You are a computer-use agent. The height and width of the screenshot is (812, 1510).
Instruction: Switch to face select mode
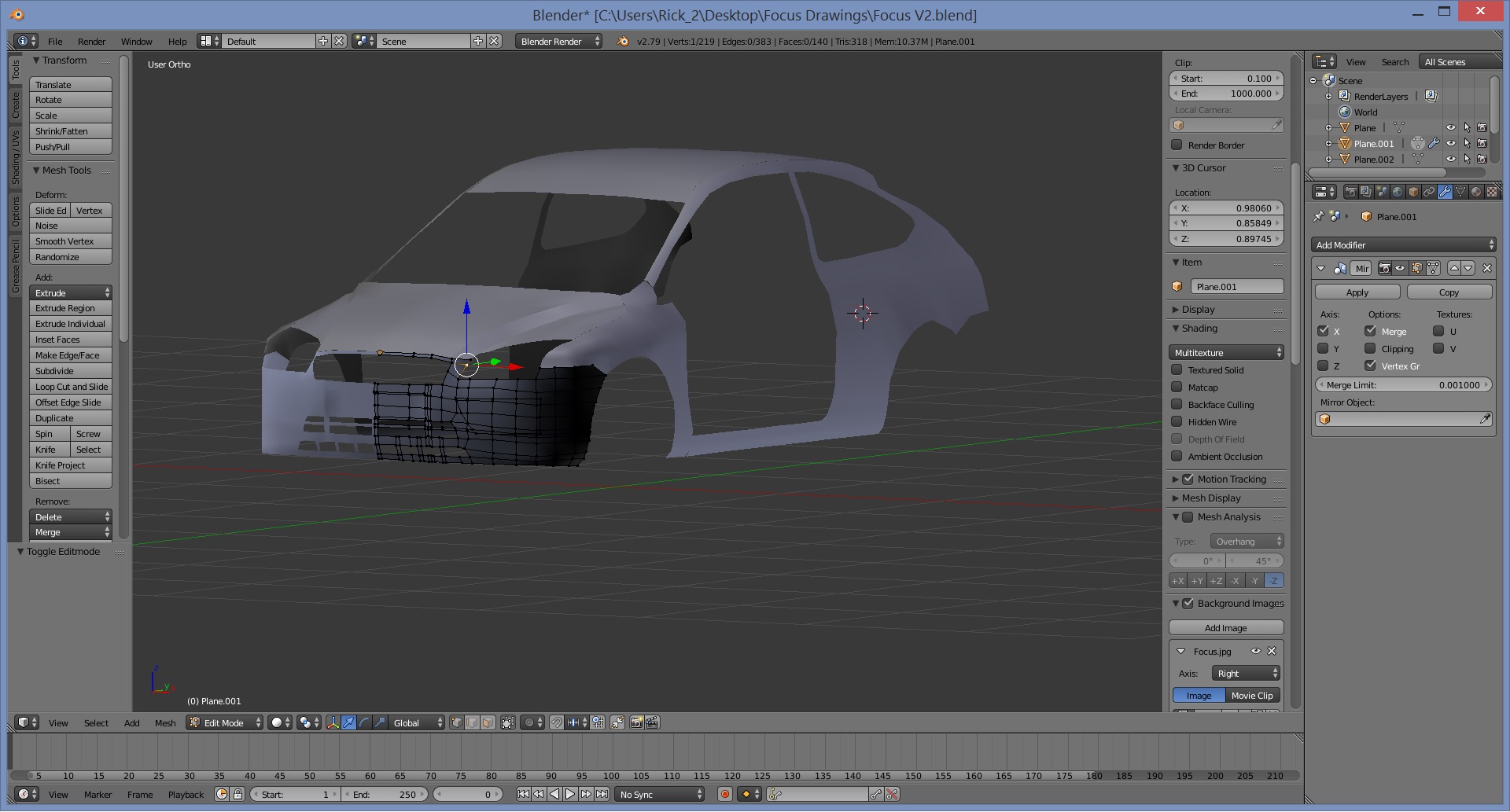click(x=488, y=722)
